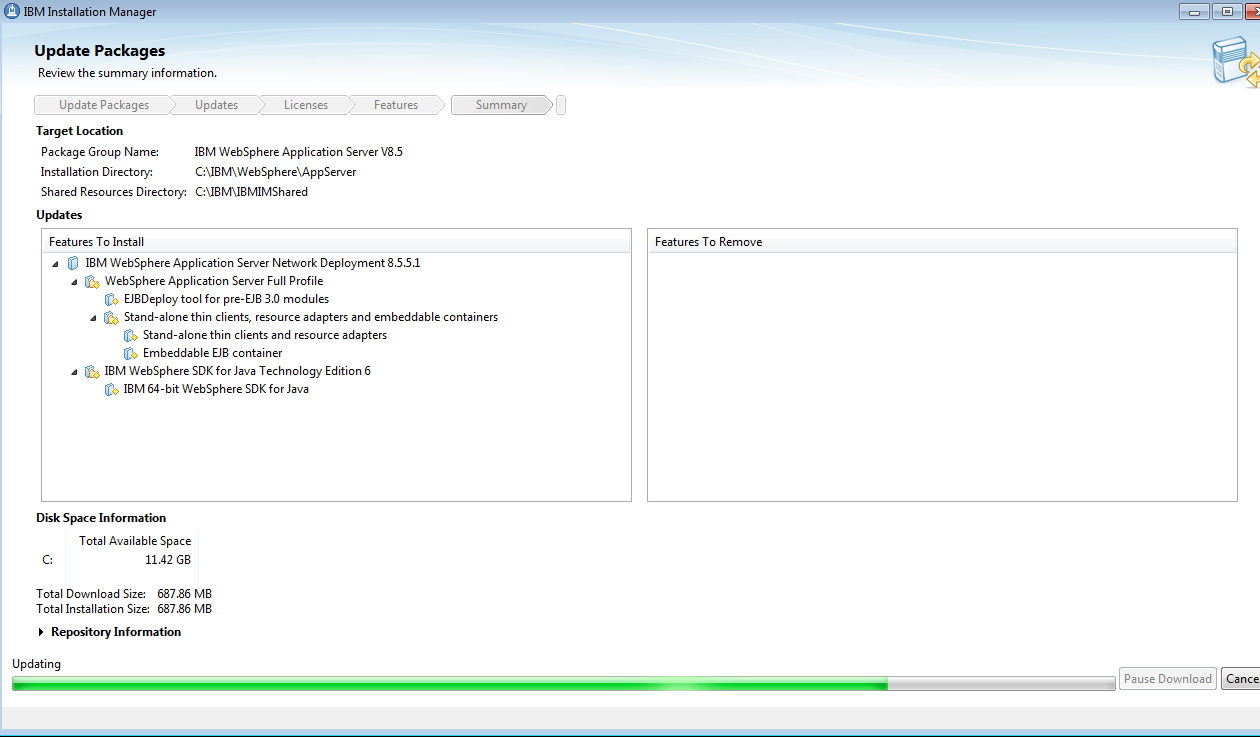Click the Pause Download button
Image resolution: width=1260 pixels, height=737 pixels.
(1167, 679)
